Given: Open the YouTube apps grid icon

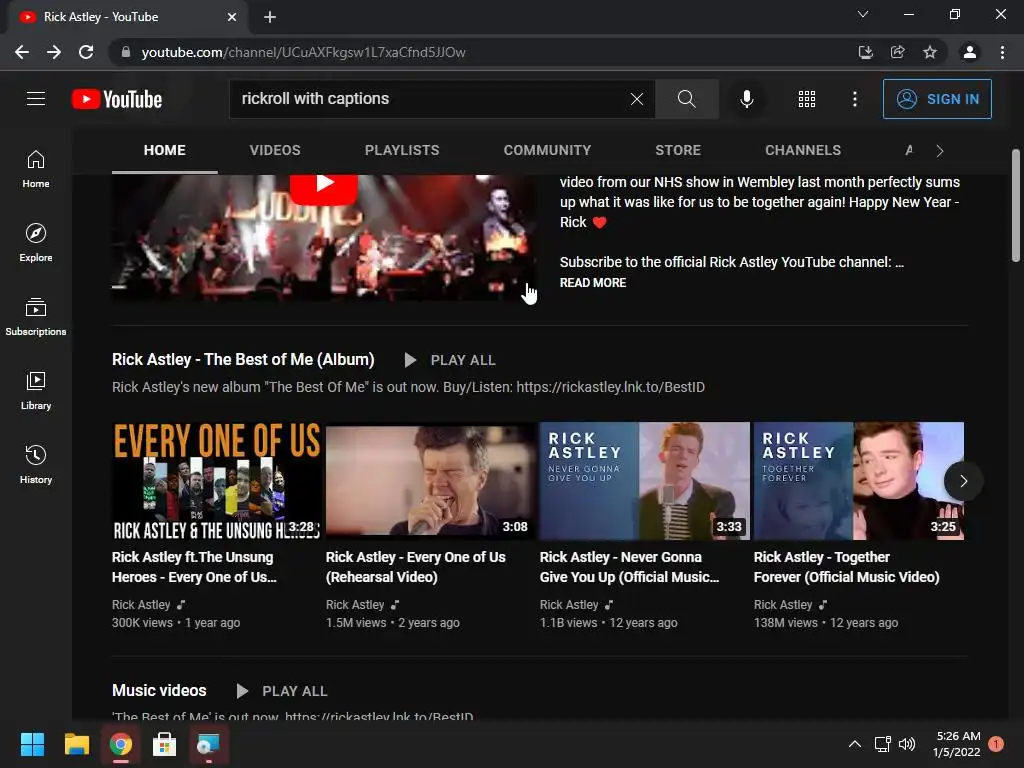Looking at the screenshot, I should click(807, 99).
